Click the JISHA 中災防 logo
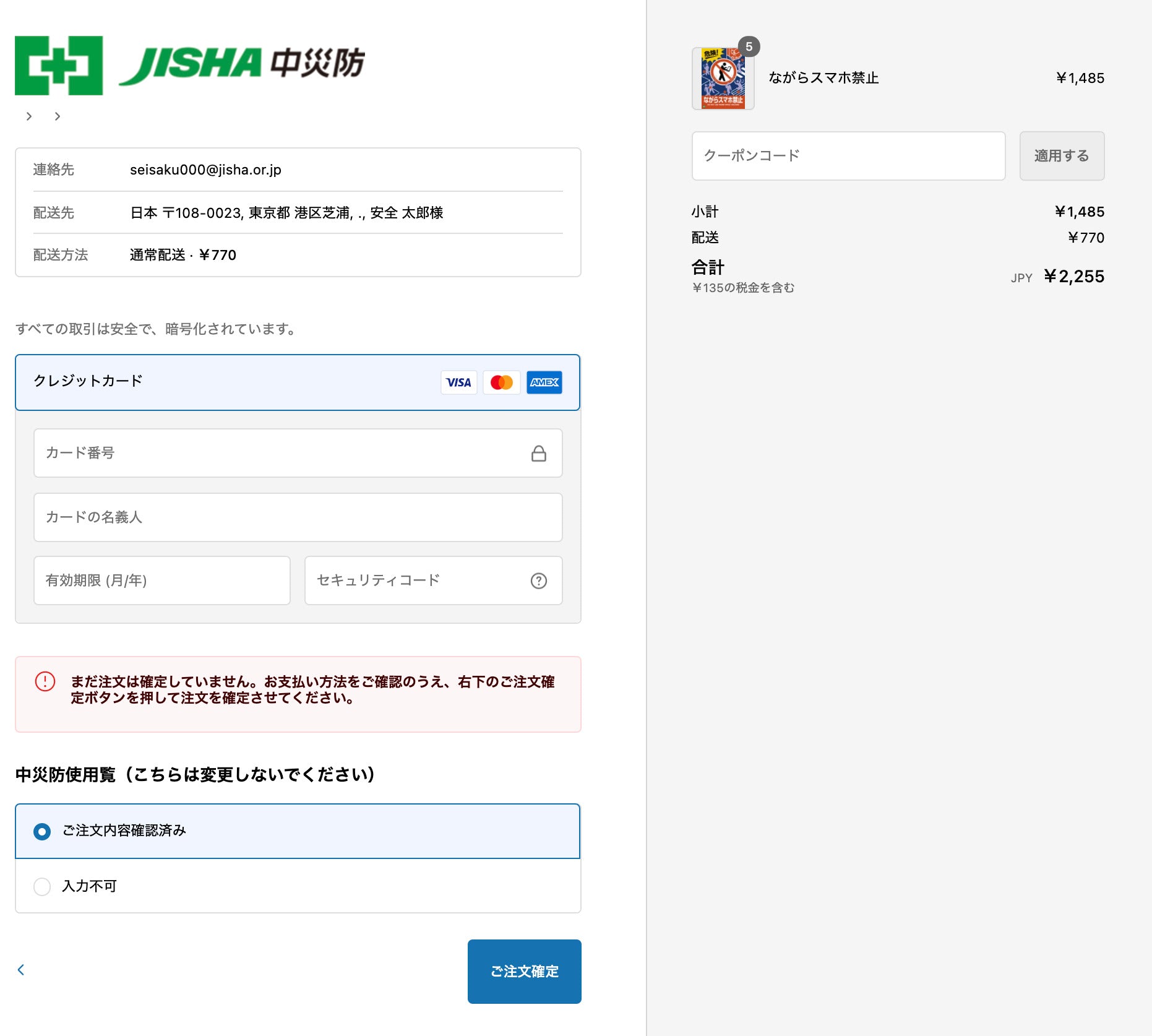1152x1036 pixels. point(189,65)
